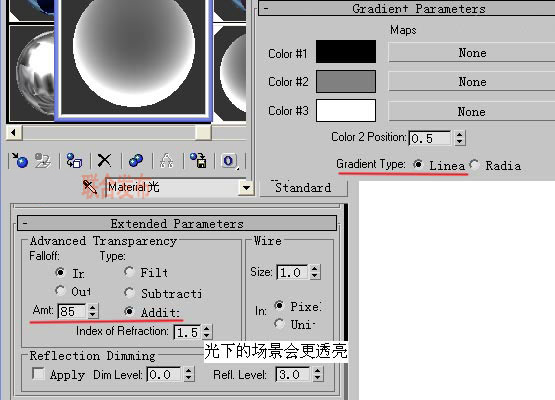Click Get Material icon
Viewport: 555px width, 400px height.
pos(19,160)
